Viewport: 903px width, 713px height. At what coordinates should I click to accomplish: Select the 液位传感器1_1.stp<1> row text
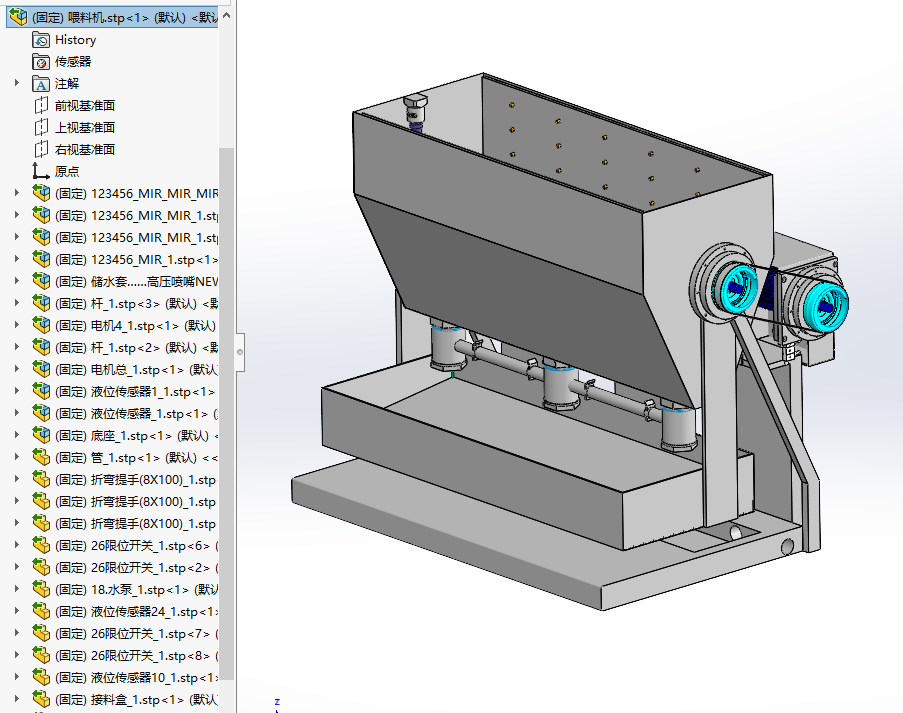tap(136, 392)
